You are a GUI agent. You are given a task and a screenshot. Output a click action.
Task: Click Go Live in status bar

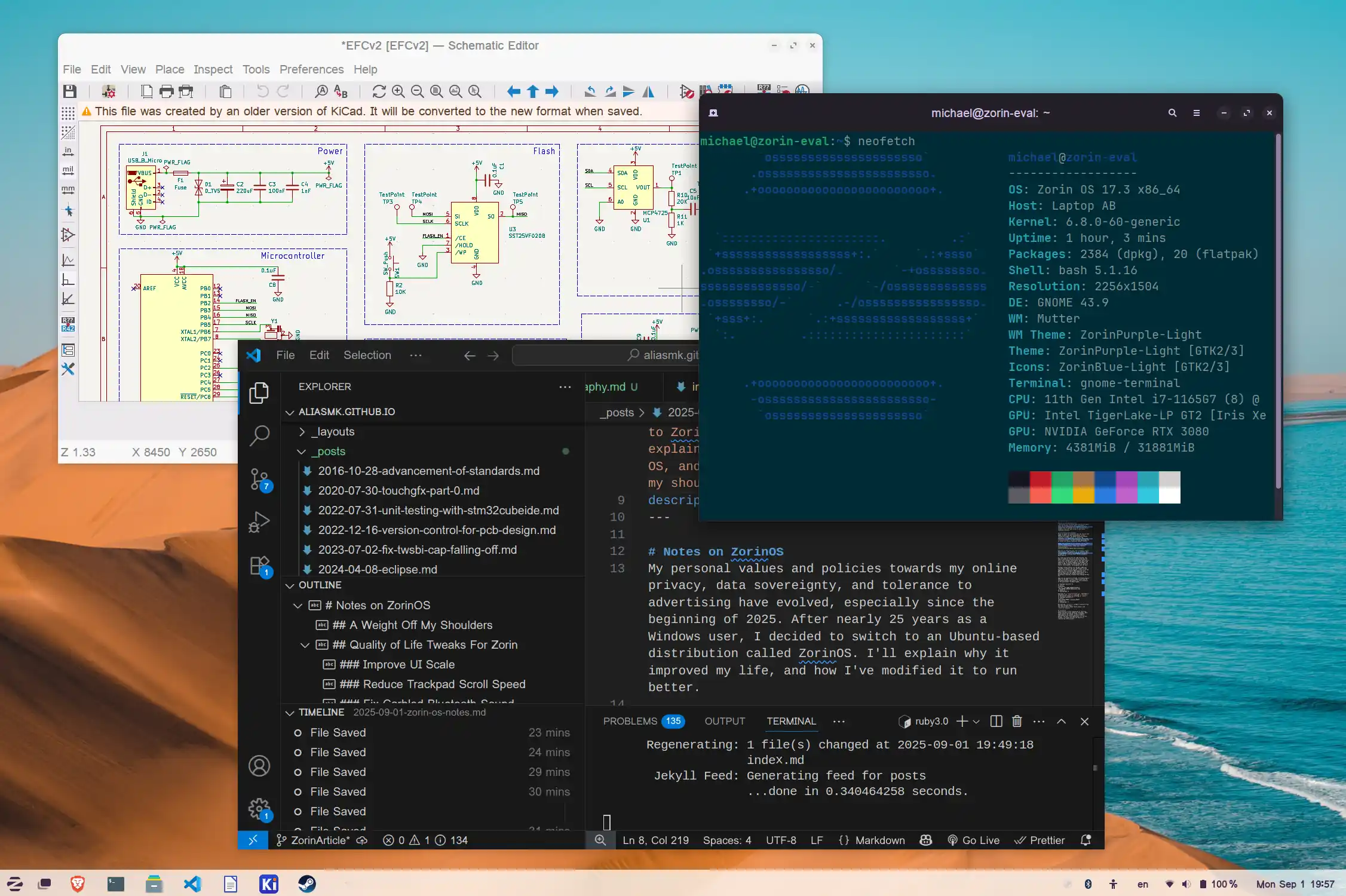click(973, 840)
